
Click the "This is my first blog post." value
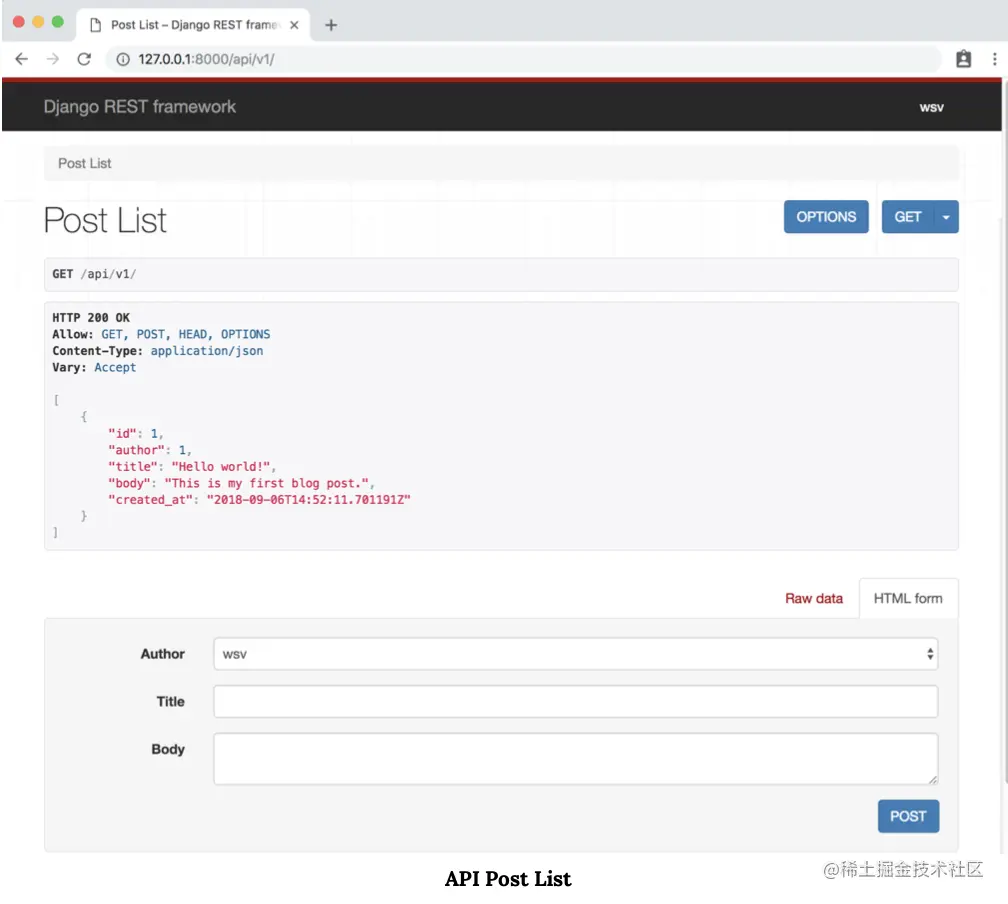click(x=267, y=484)
